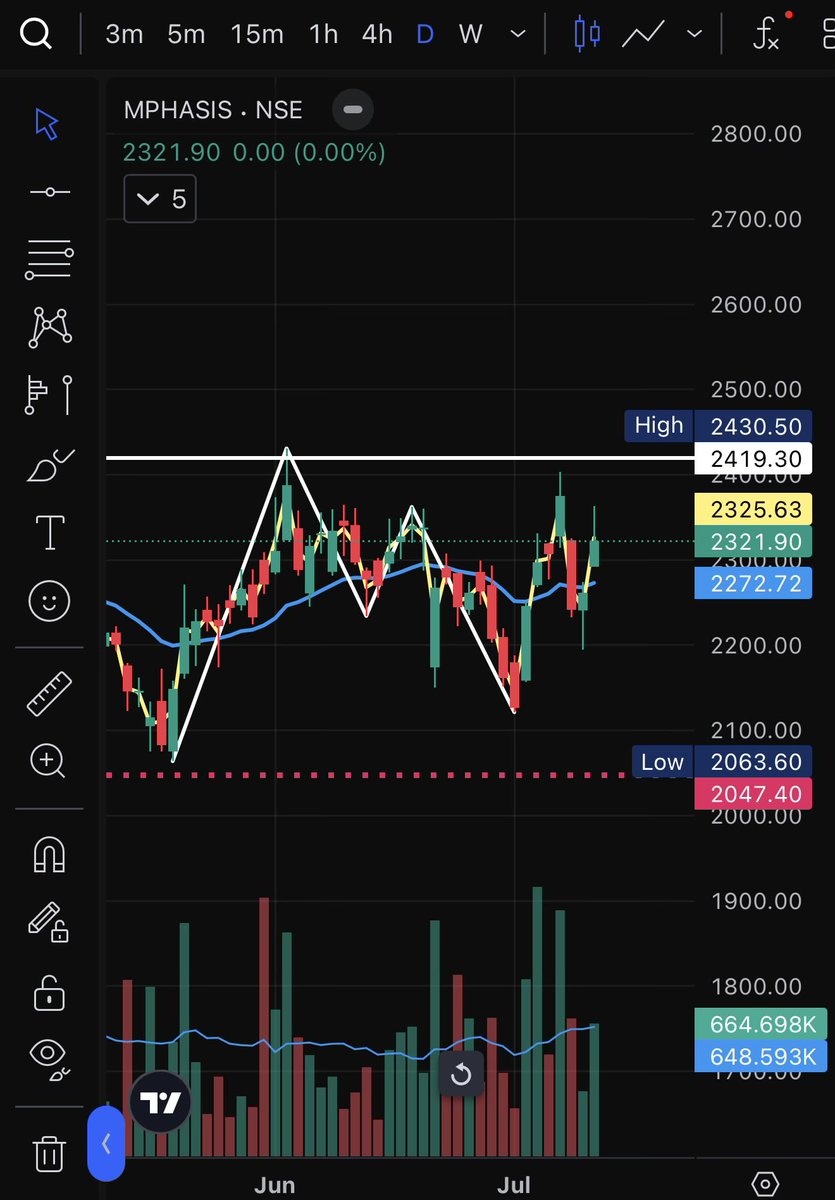Image resolution: width=835 pixels, height=1200 pixels.
Task: Open the symbol search magnifier
Action: pyautogui.click(x=36, y=34)
